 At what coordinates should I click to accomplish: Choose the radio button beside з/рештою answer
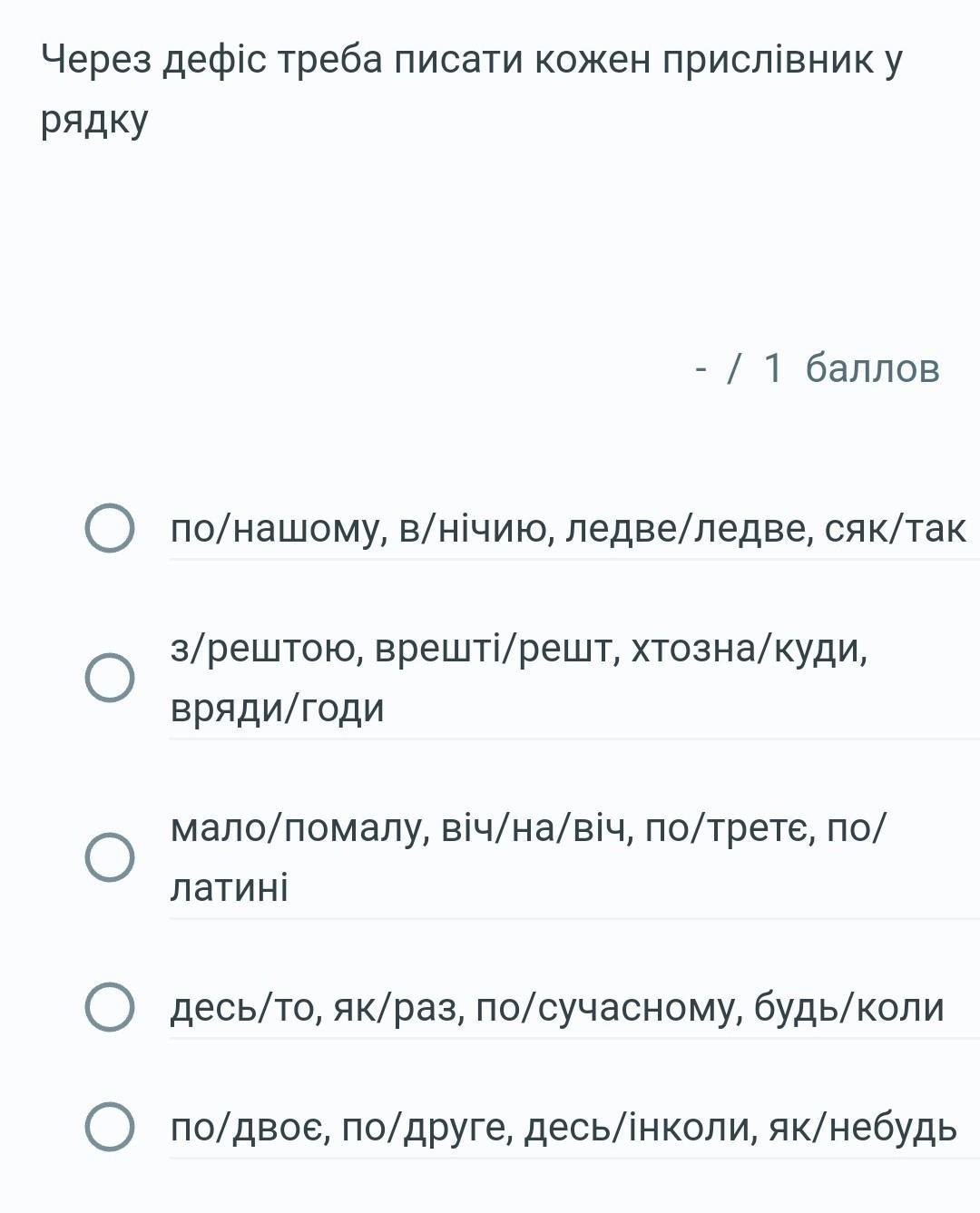coord(110,677)
